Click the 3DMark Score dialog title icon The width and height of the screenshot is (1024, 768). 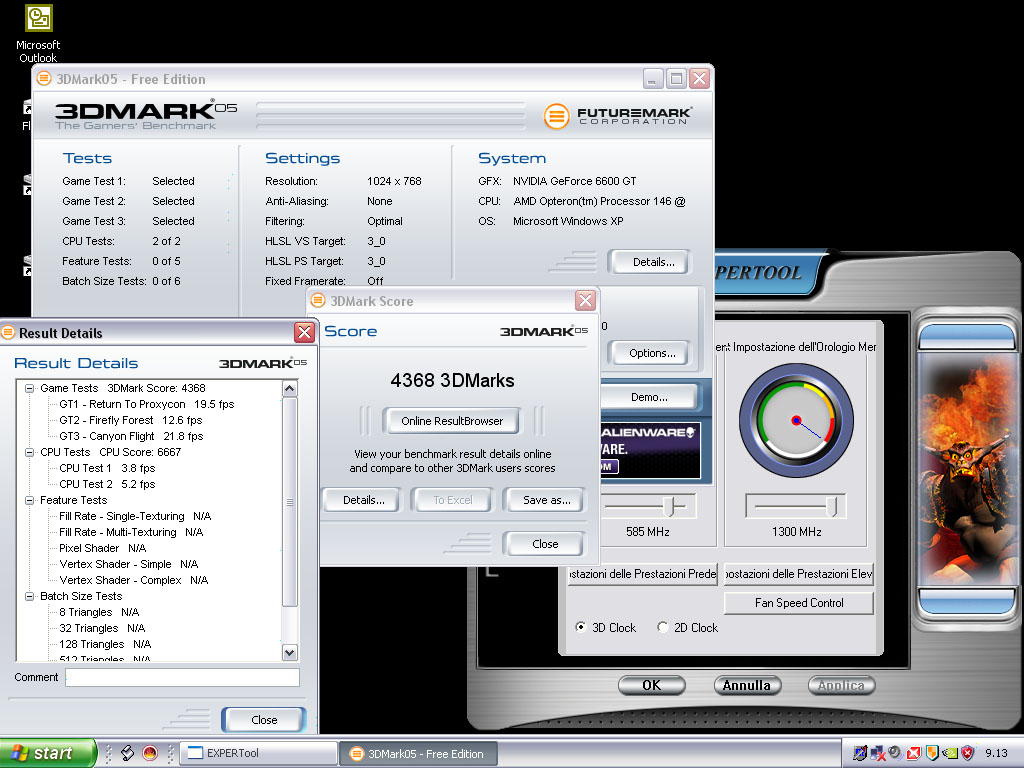(318, 300)
